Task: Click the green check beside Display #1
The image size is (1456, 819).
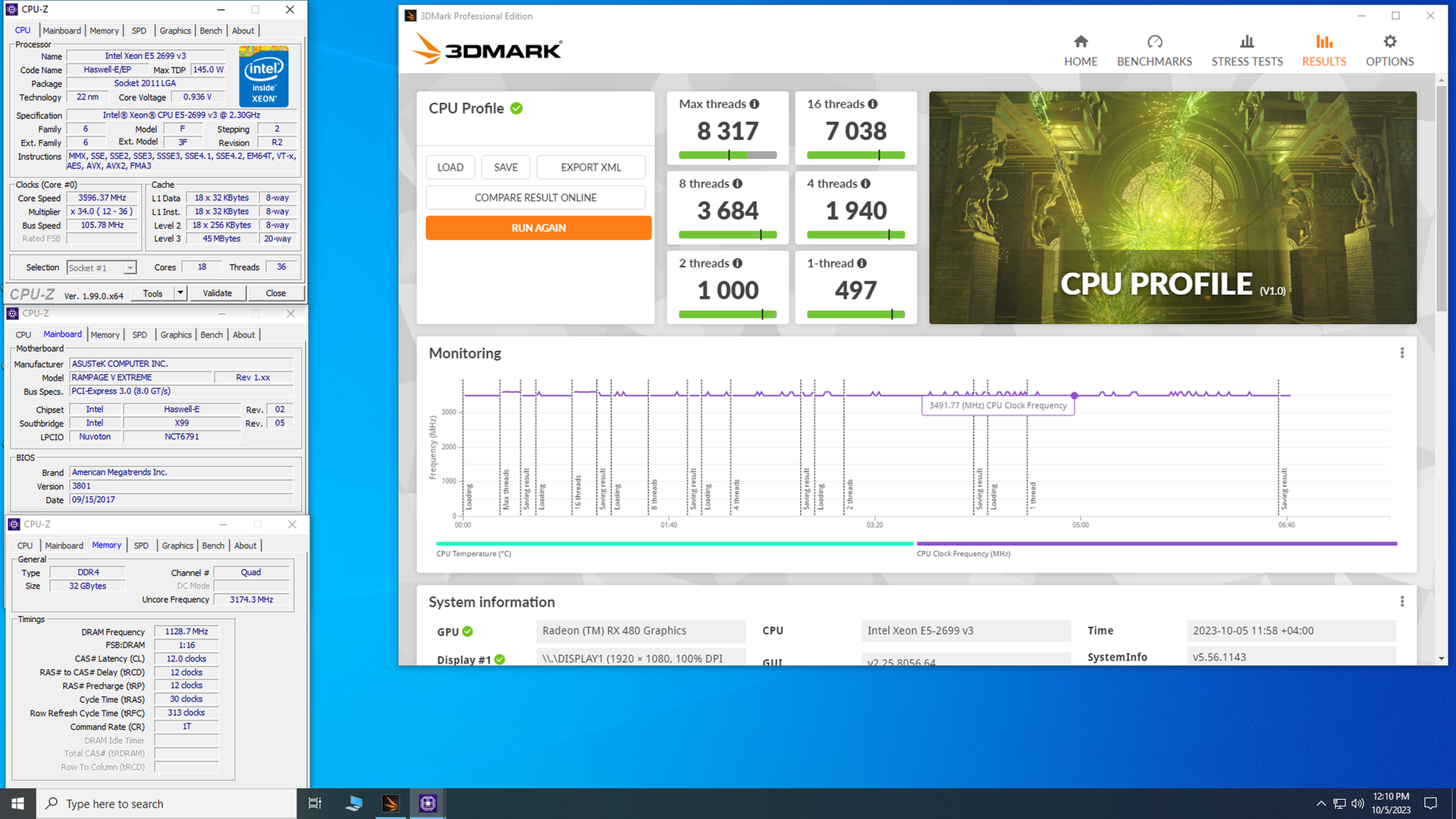Action: click(x=500, y=660)
